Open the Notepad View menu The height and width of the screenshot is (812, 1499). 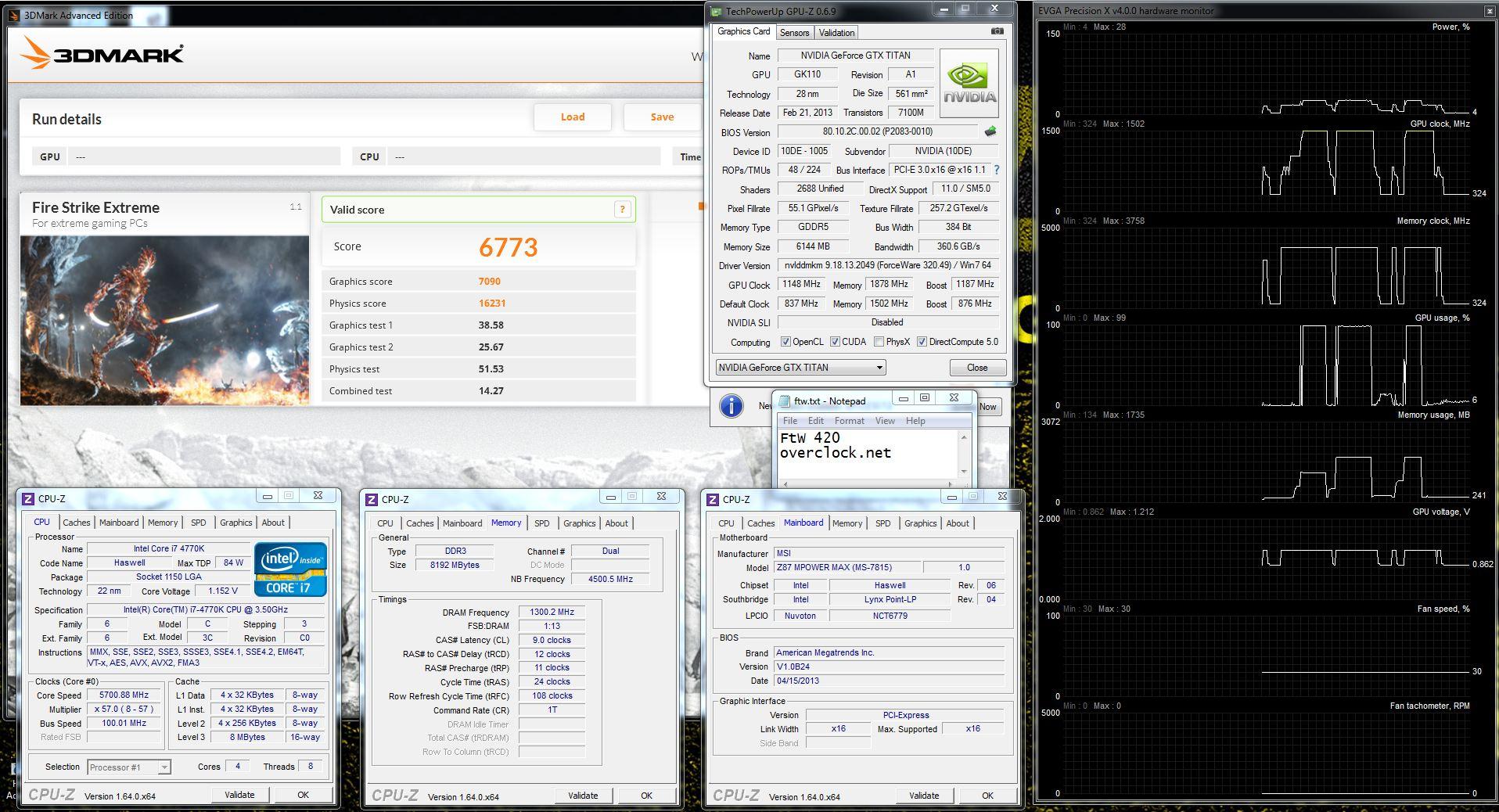[x=885, y=421]
